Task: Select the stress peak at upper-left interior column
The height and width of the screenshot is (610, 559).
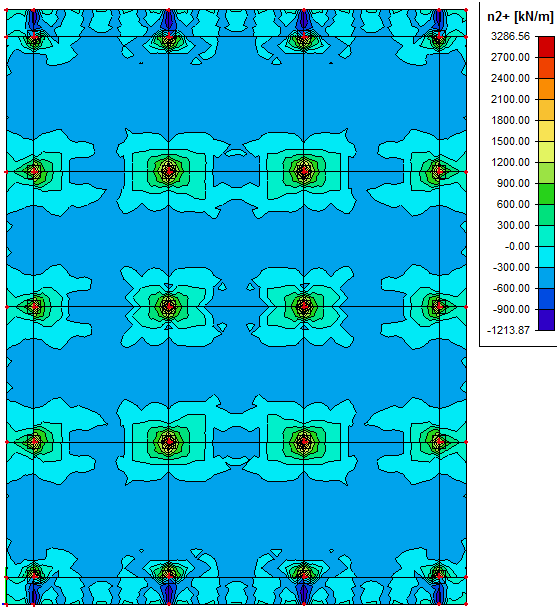Action: pyautogui.click(x=168, y=171)
